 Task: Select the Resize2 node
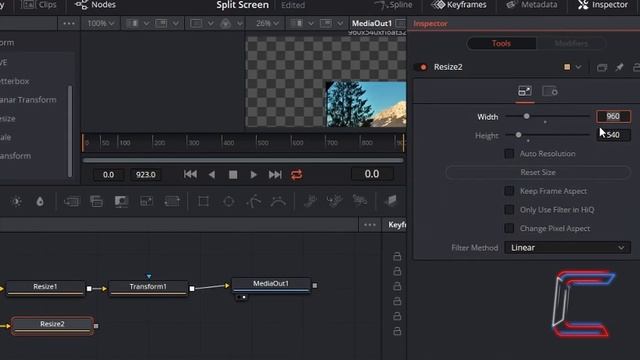tap(52, 325)
